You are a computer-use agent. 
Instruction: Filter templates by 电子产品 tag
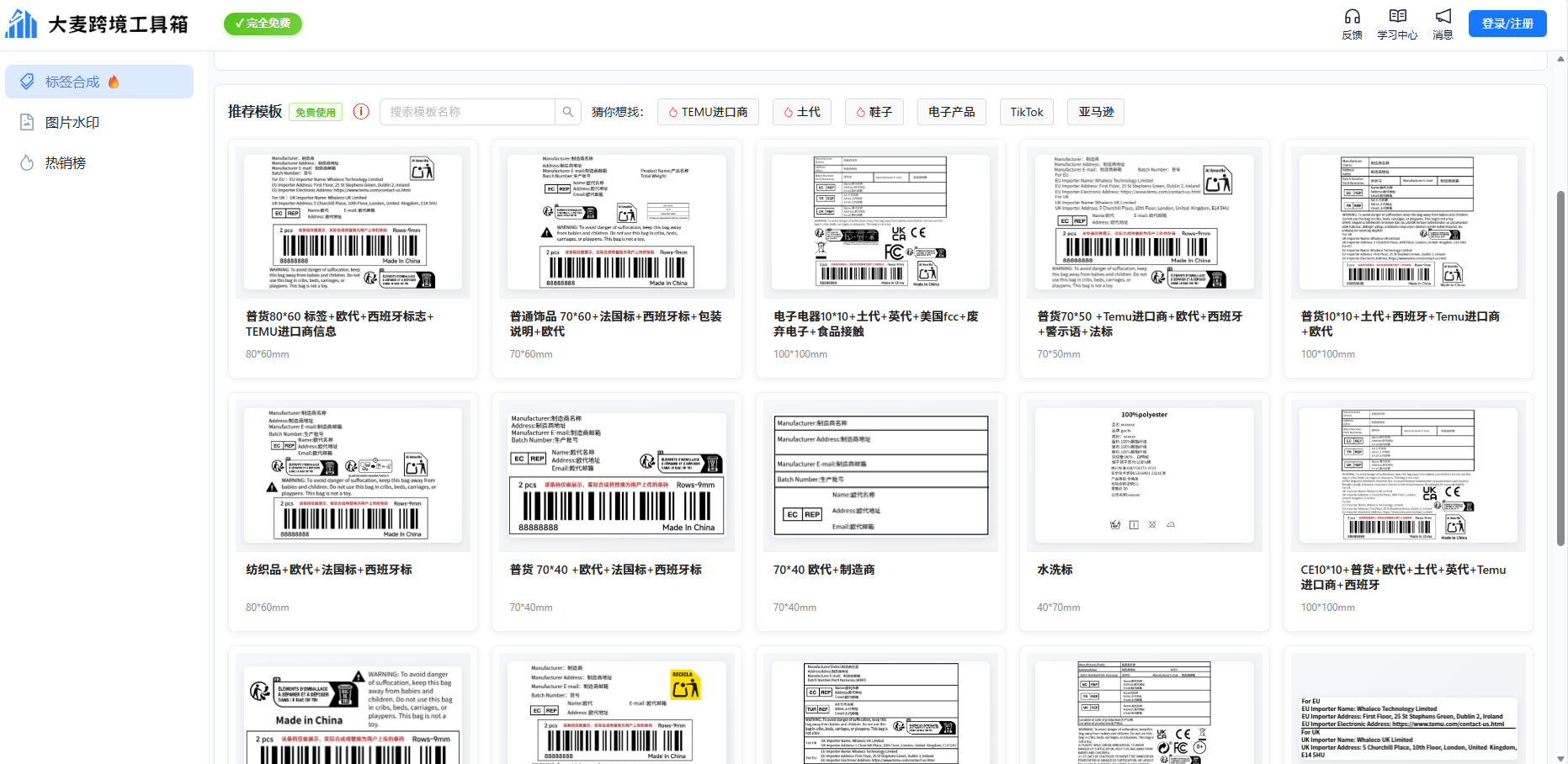[x=952, y=112]
